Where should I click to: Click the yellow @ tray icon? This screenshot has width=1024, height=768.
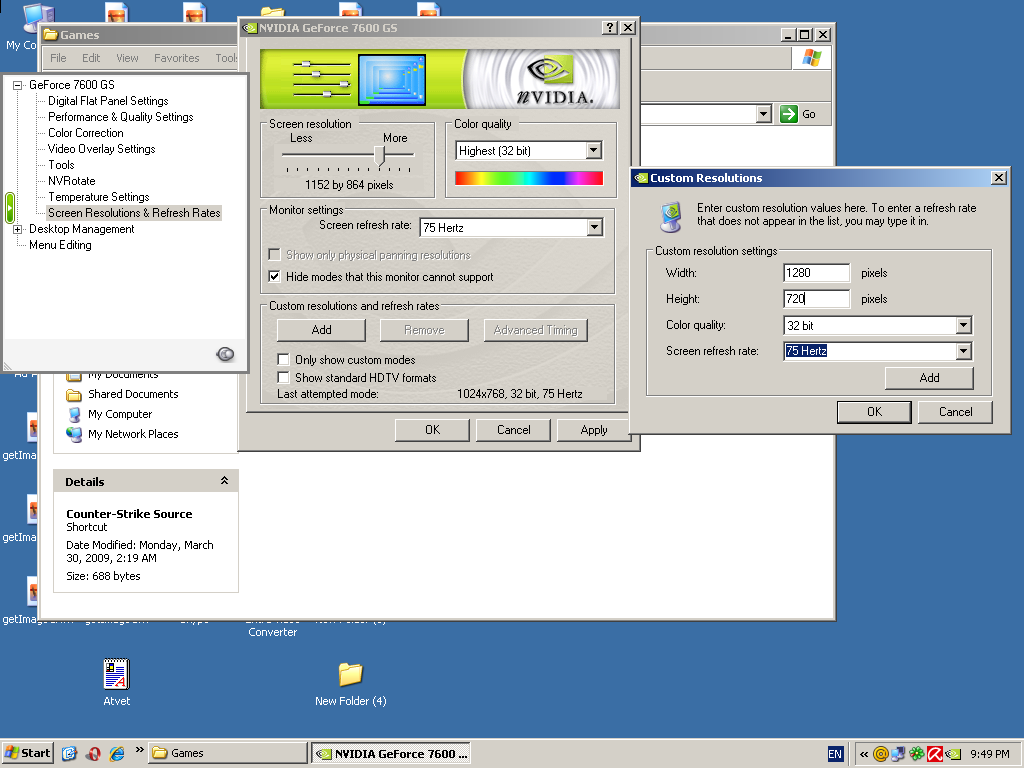click(880, 754)
